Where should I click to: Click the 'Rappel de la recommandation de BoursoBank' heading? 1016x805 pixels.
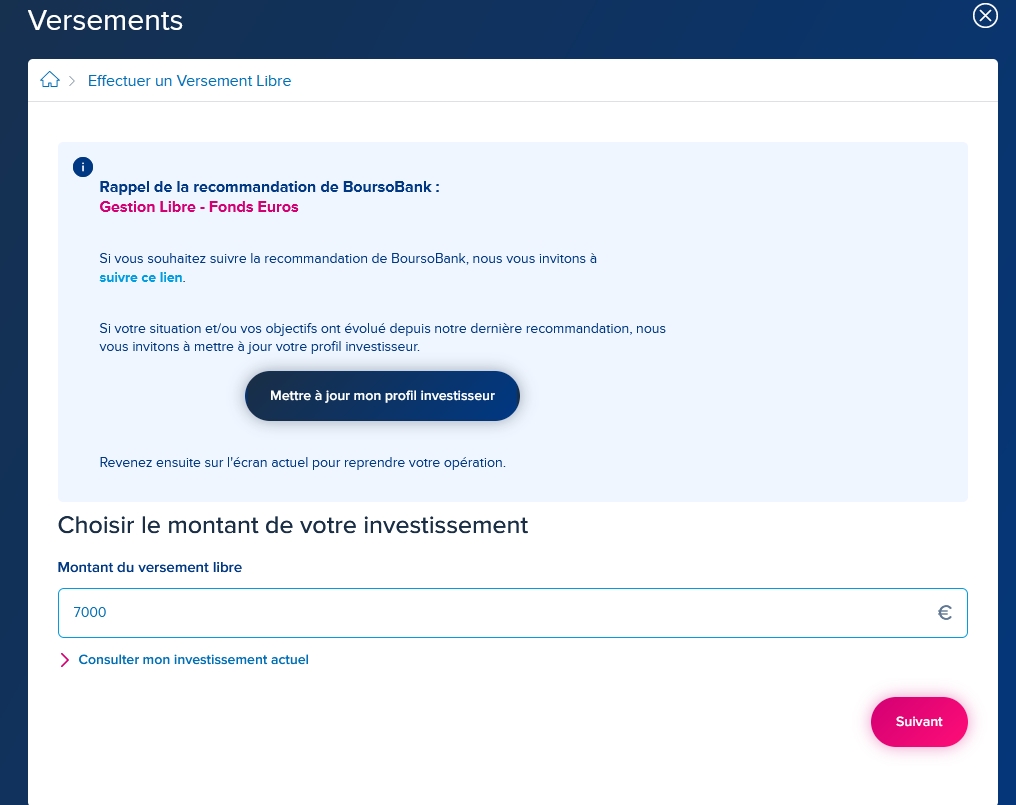[x=269, y=186]
